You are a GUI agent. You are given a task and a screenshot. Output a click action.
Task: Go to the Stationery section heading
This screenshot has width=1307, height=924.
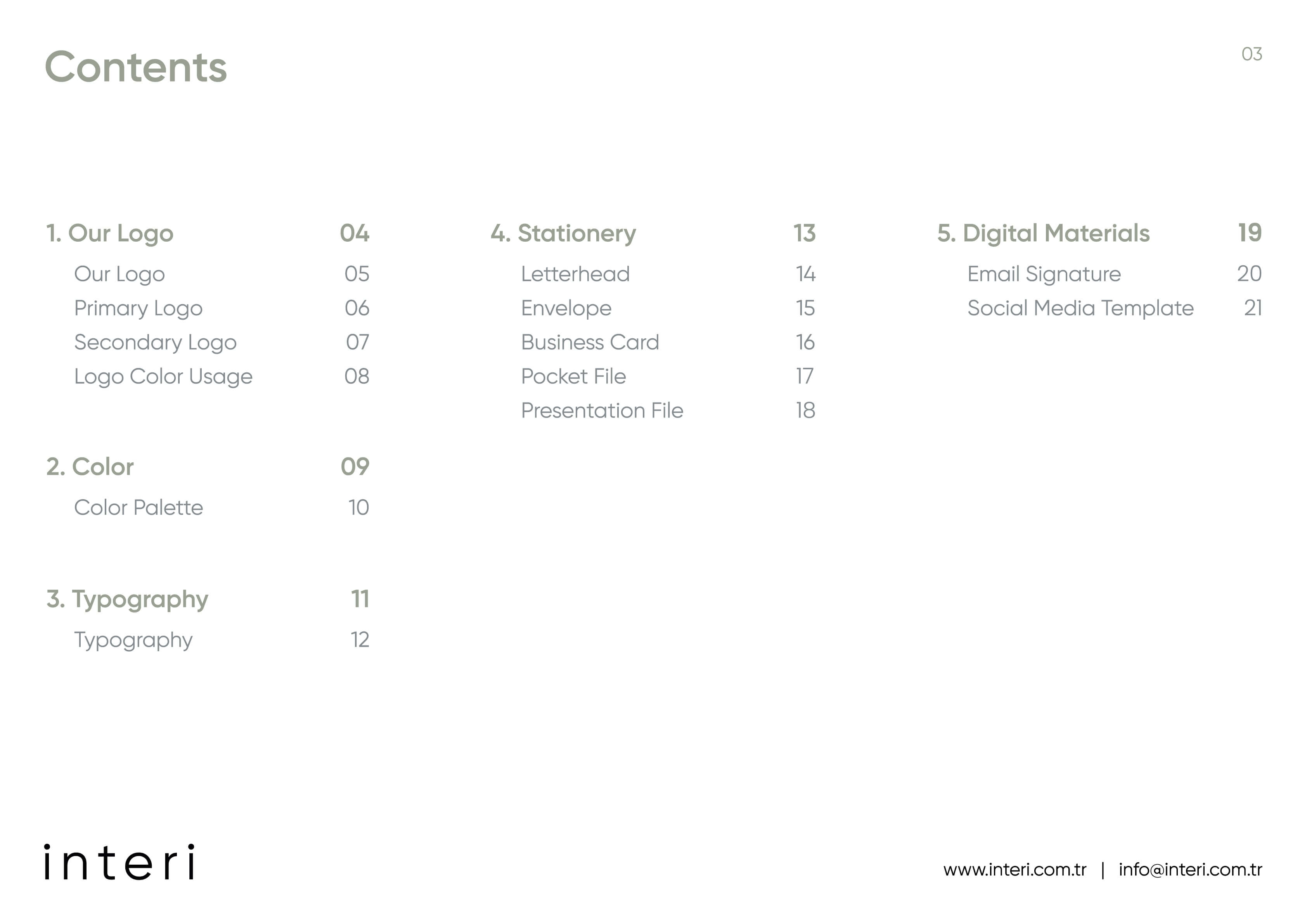(x=564, y=234)
